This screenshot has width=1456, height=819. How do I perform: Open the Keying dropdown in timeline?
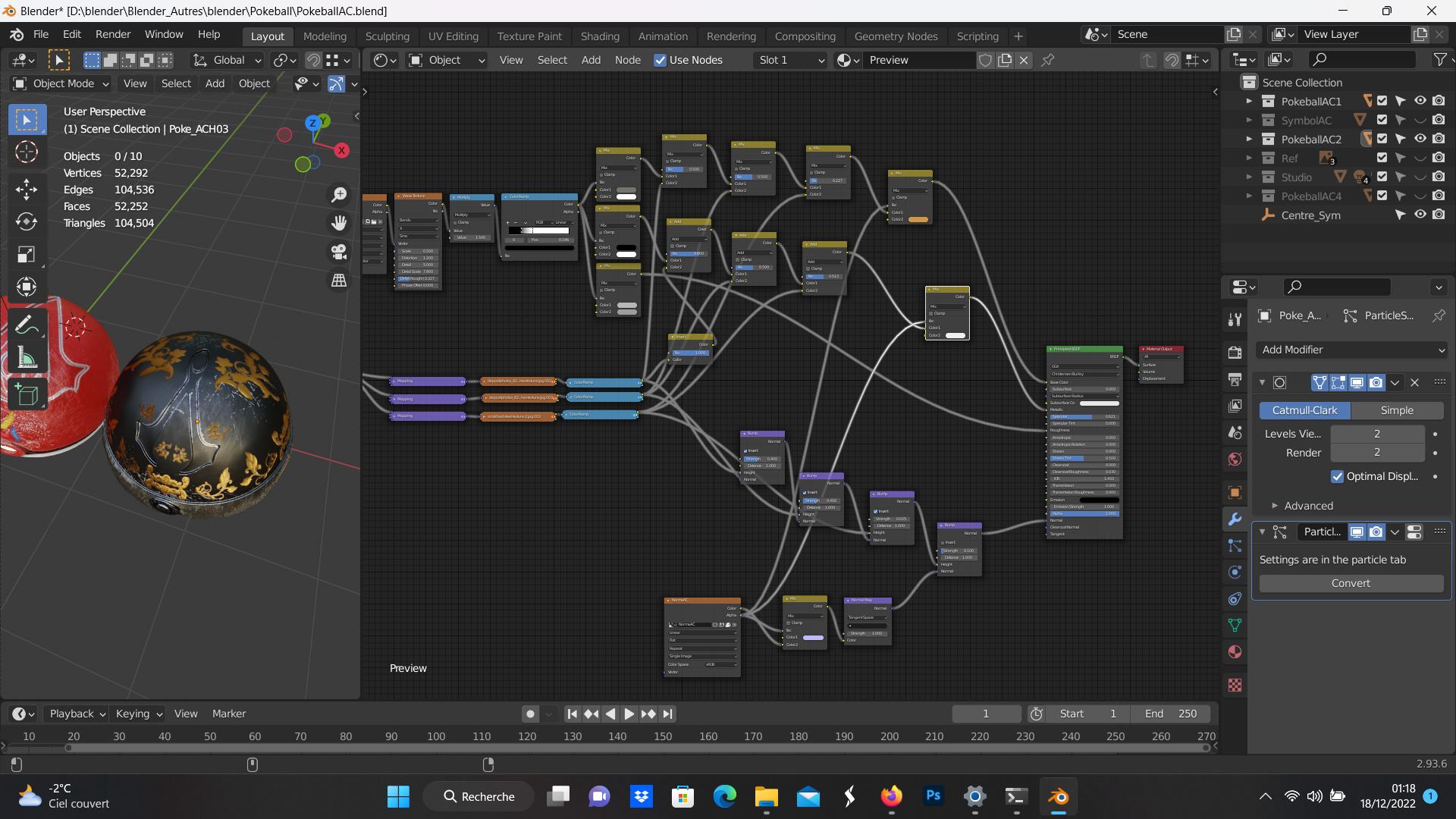pos(139,714)
